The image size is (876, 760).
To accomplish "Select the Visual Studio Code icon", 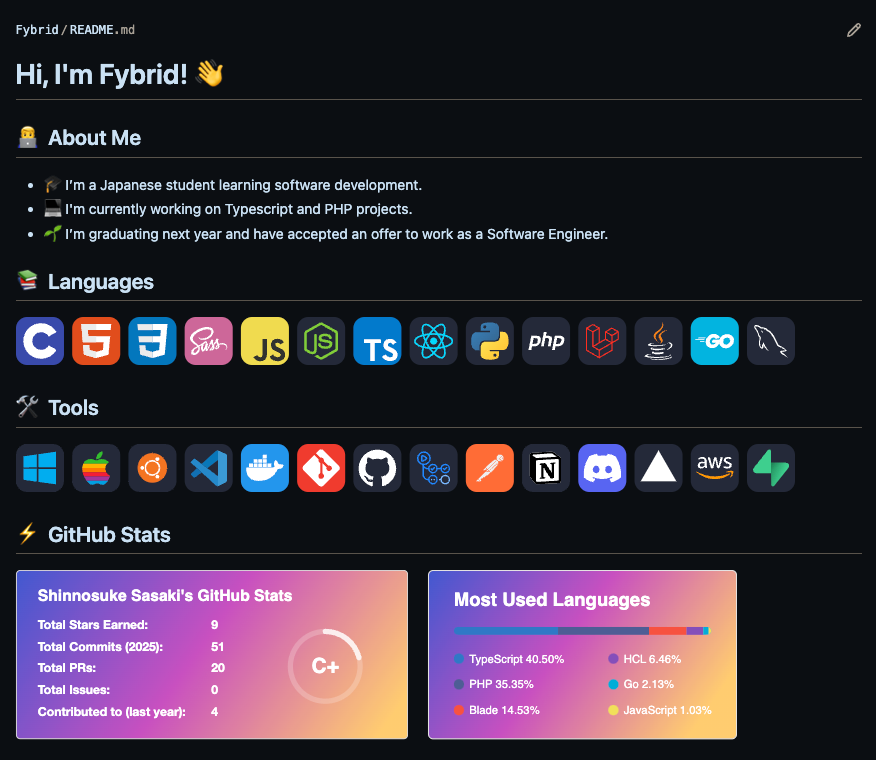I will tap(208, 468).
